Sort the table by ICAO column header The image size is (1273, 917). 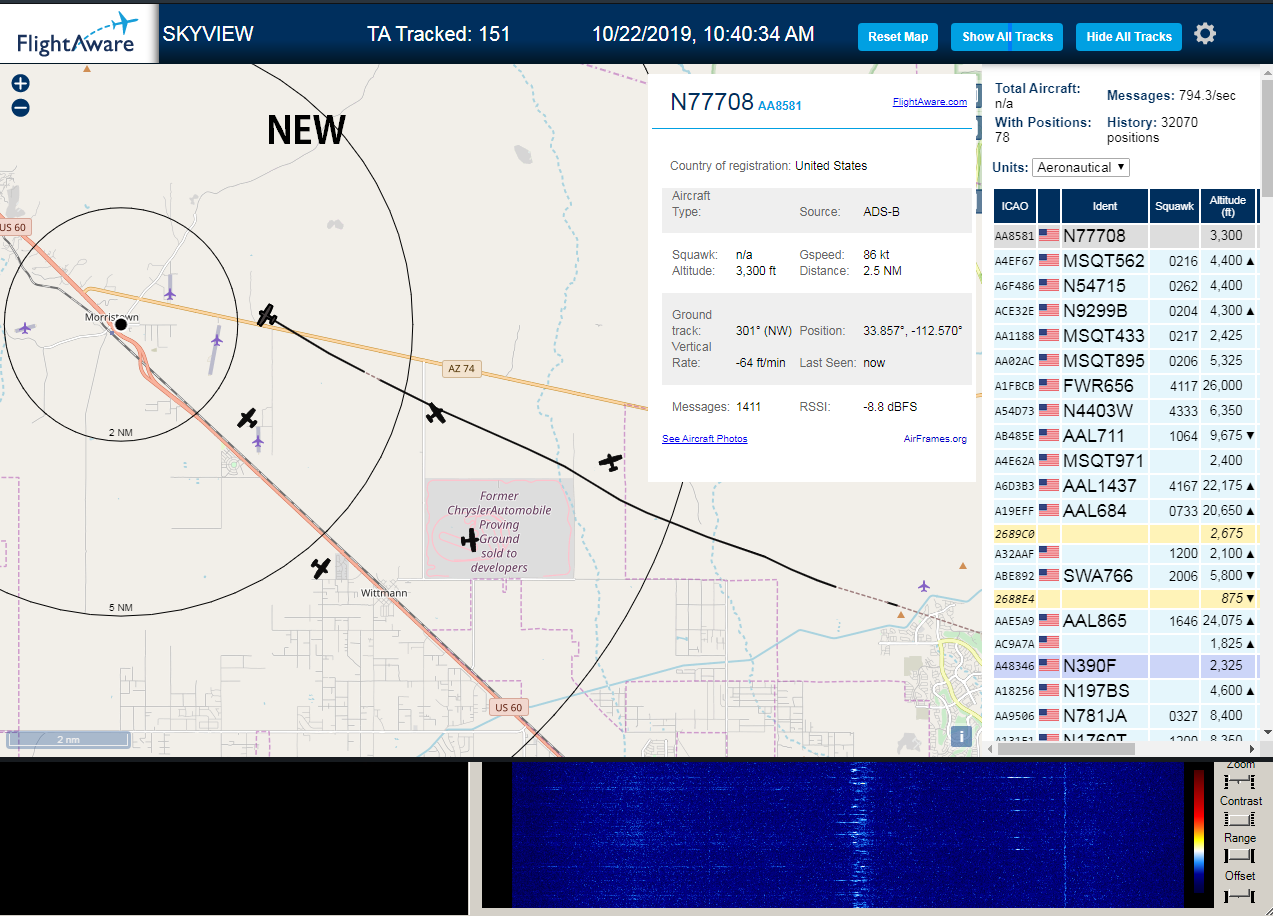coord(1015,206)
